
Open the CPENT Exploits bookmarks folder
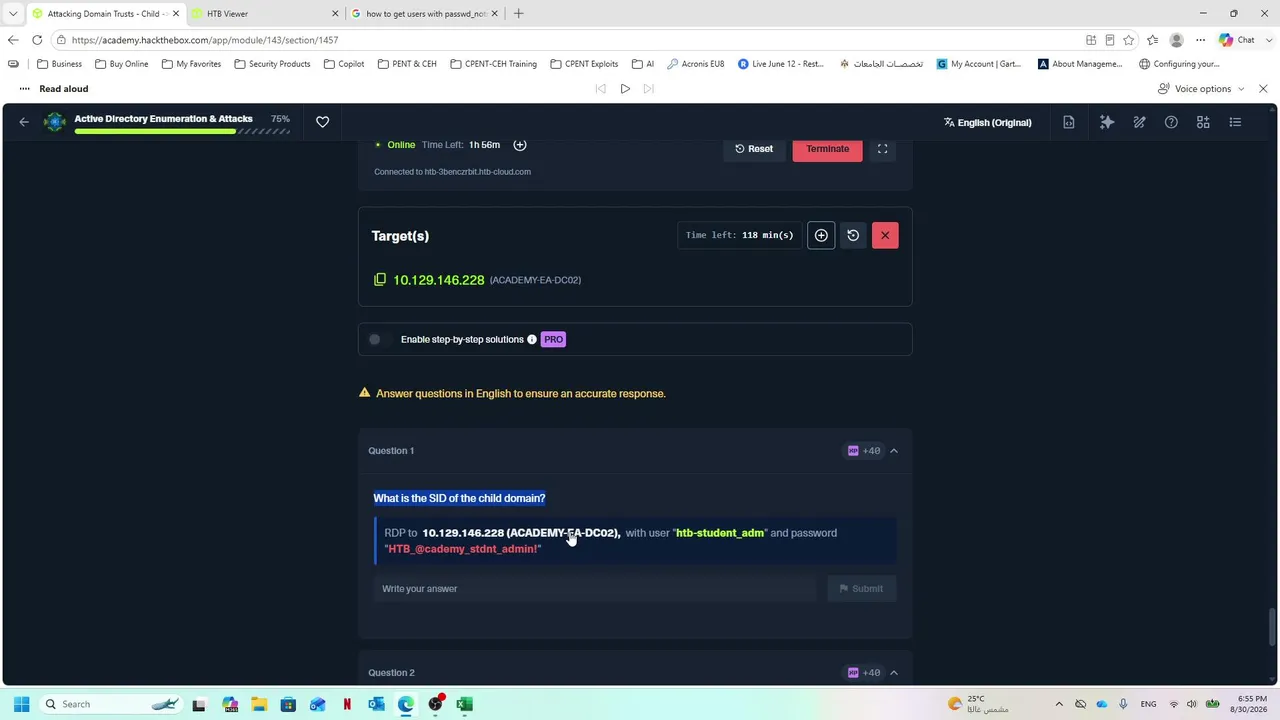pos(584,64)
